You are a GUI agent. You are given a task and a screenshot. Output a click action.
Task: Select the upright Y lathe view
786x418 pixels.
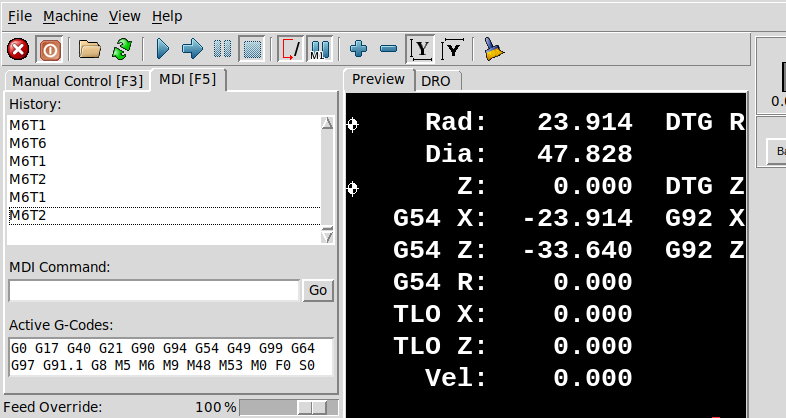tap(420, 49)
